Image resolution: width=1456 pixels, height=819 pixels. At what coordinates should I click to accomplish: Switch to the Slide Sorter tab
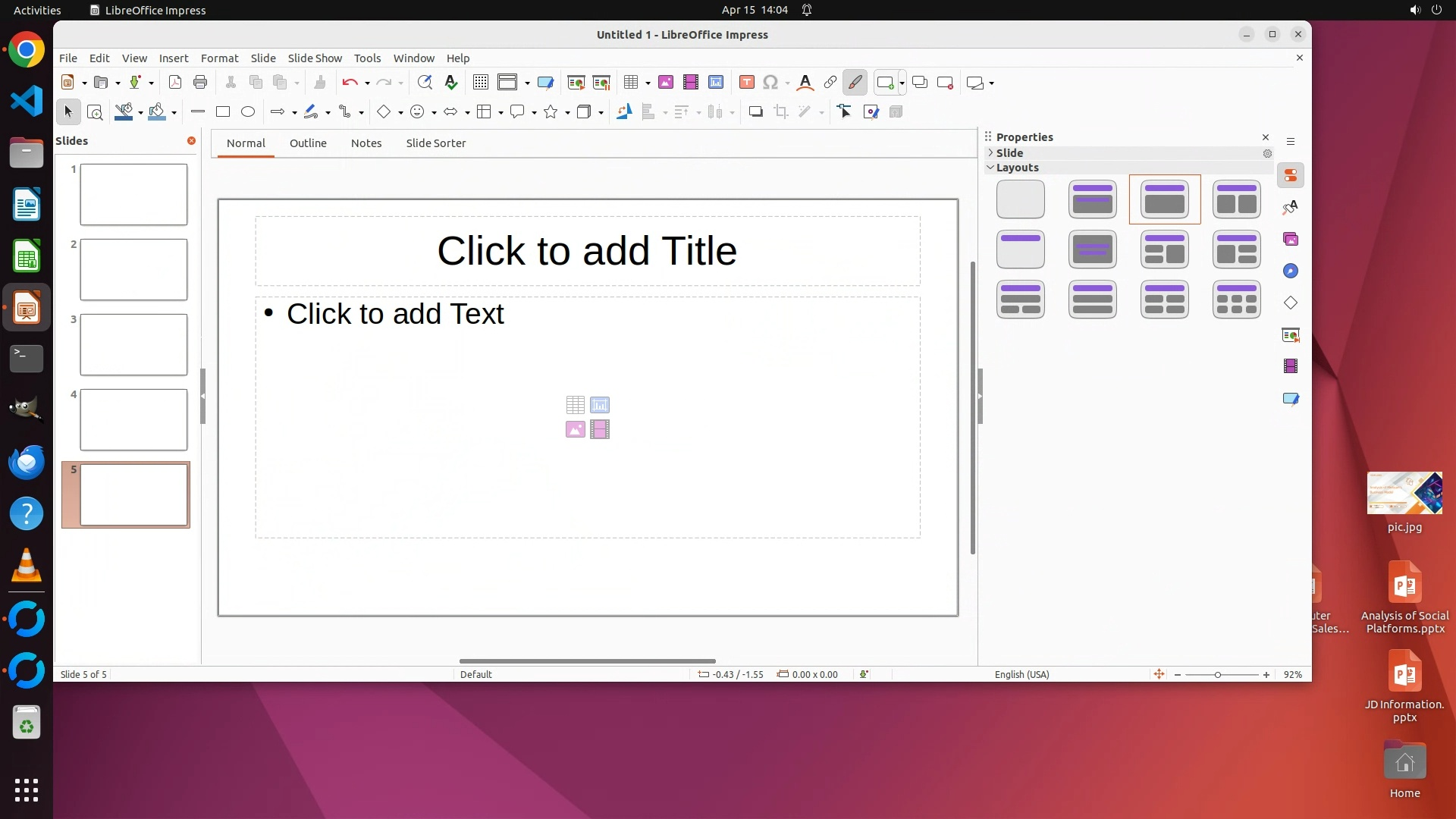coord(435,143)
